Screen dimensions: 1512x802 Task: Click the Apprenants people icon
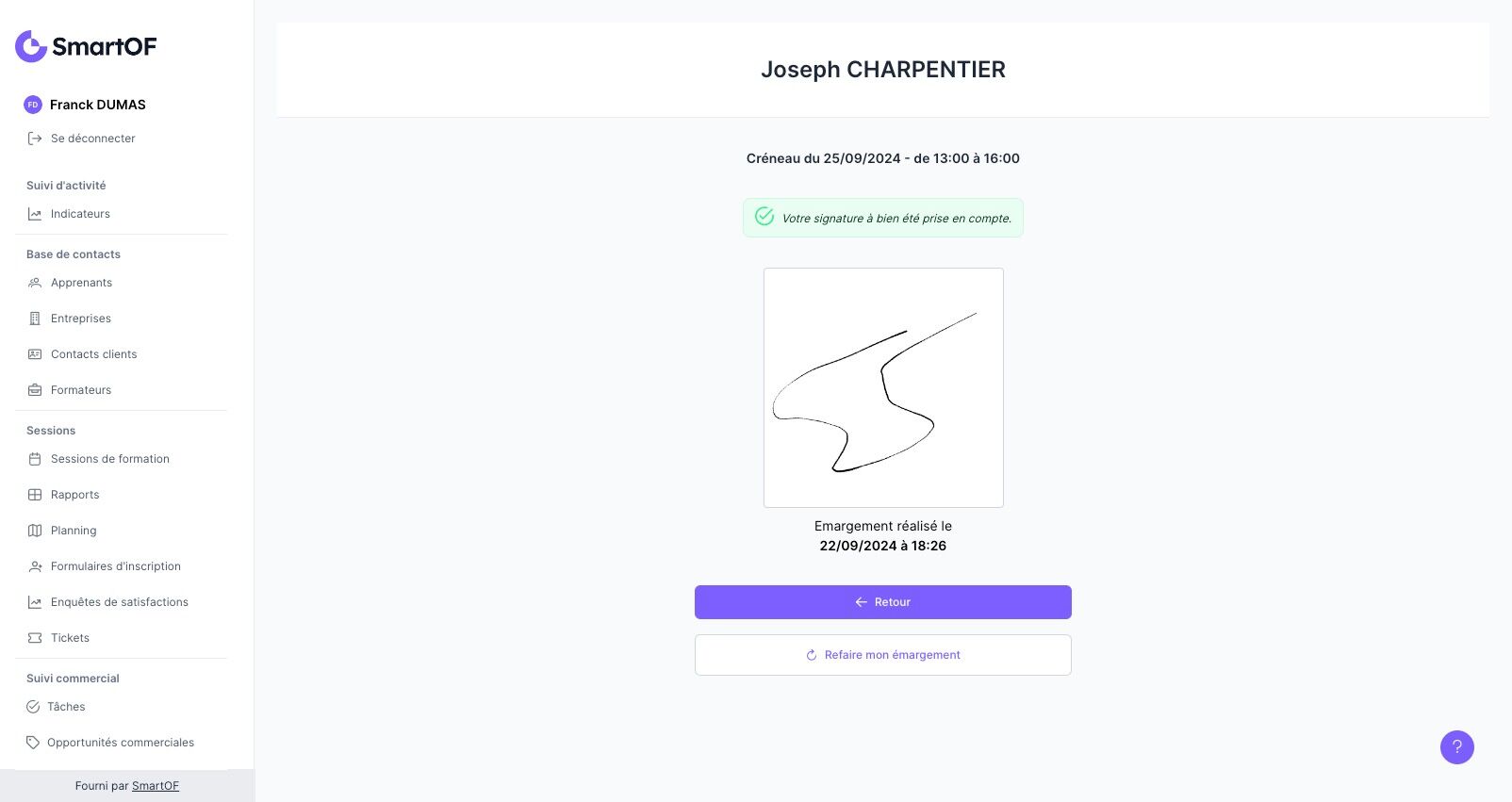(35, 283)
